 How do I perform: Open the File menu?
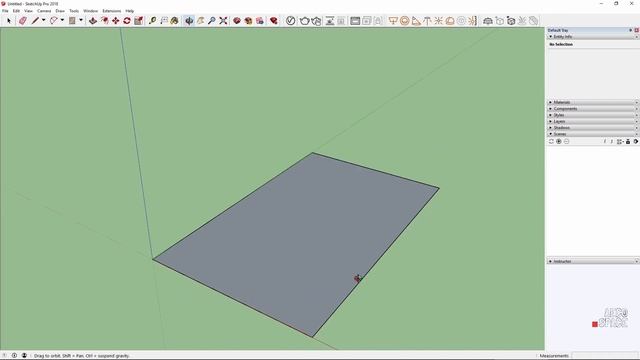(5, 11)
